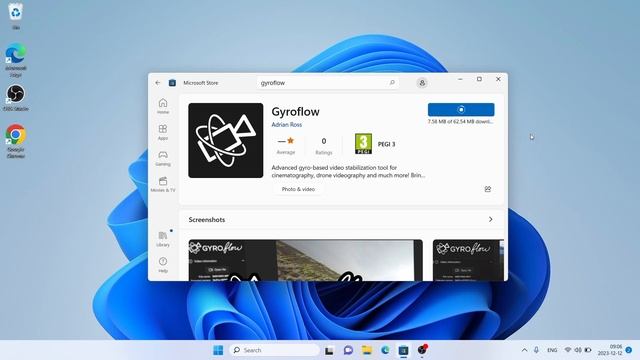Open Edge from the taskbar
This screenshot has width=640, height=360.
pyautogui.click(x=385, y=350)
